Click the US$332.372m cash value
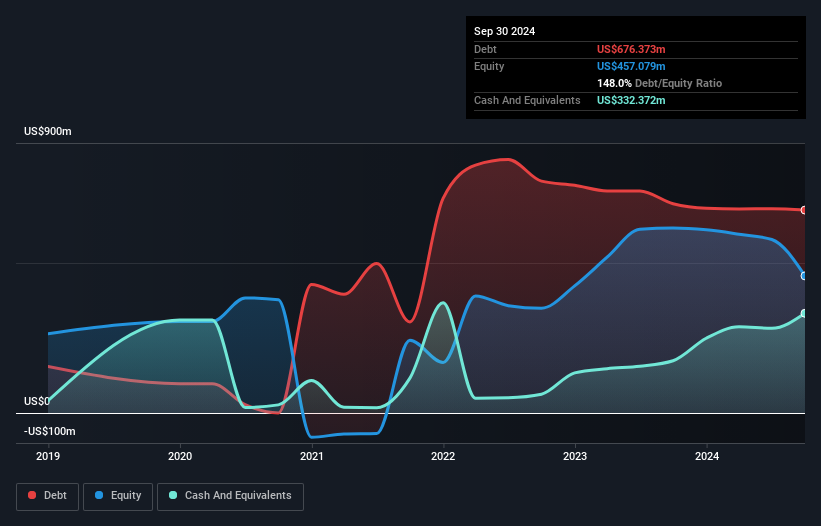 (631, 100)
